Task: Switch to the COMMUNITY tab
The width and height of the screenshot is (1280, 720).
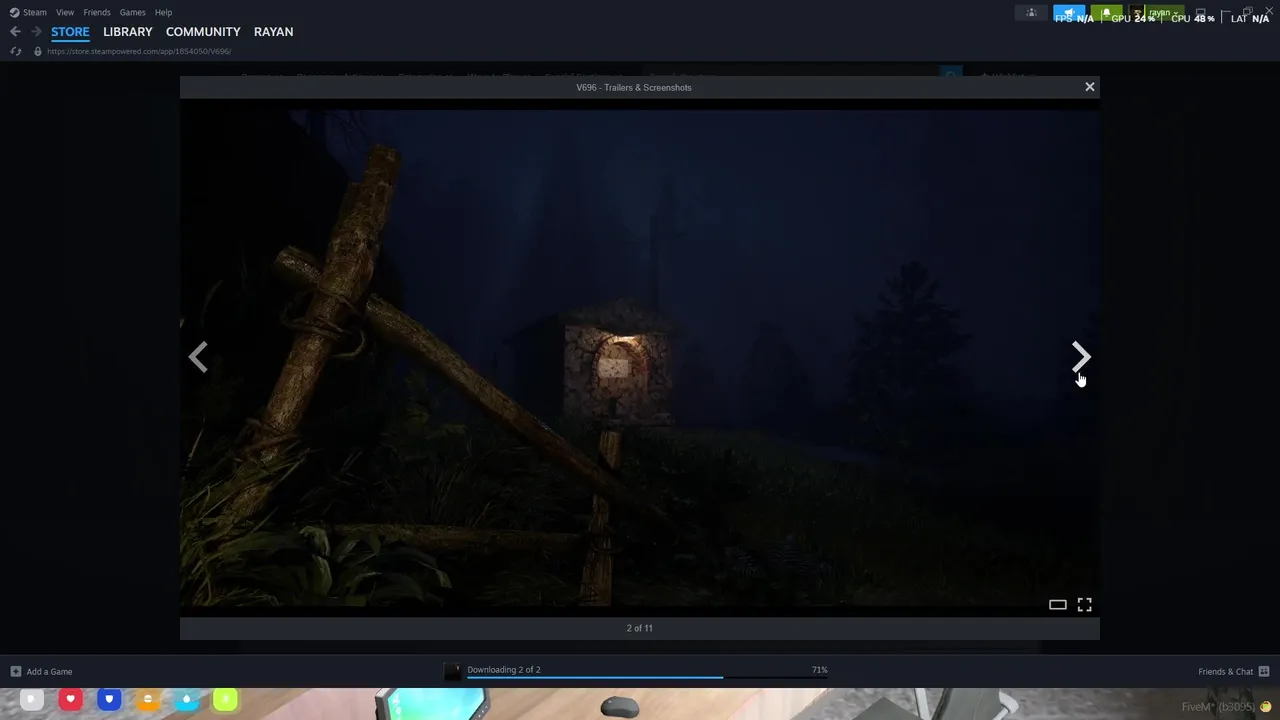Action: (x=203, y=32)
